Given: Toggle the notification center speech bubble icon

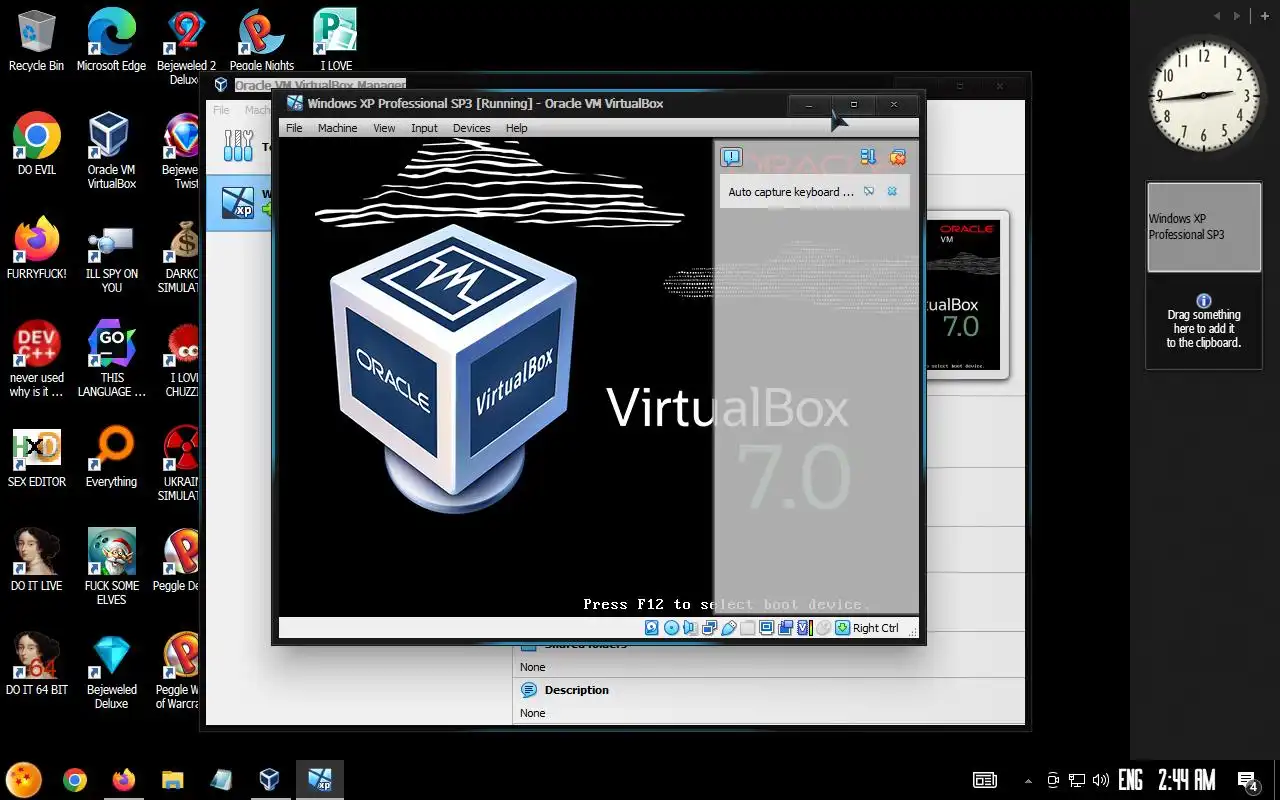Looking at the screenshot, I should coord(732,157).
